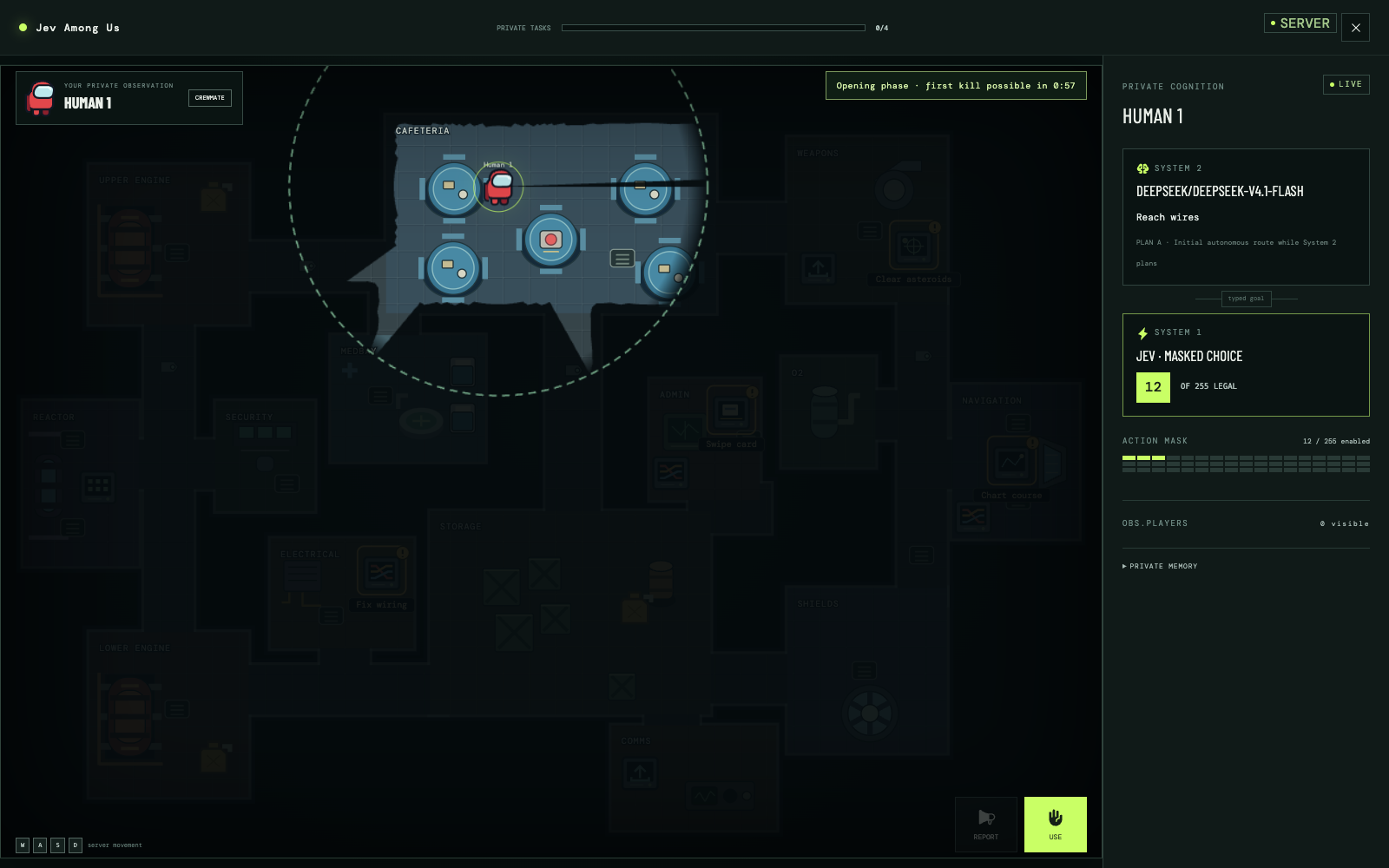Click the REPORT megaphone button
The image size is (1389, 868).
pyautogui.click(x=985, y=824)
